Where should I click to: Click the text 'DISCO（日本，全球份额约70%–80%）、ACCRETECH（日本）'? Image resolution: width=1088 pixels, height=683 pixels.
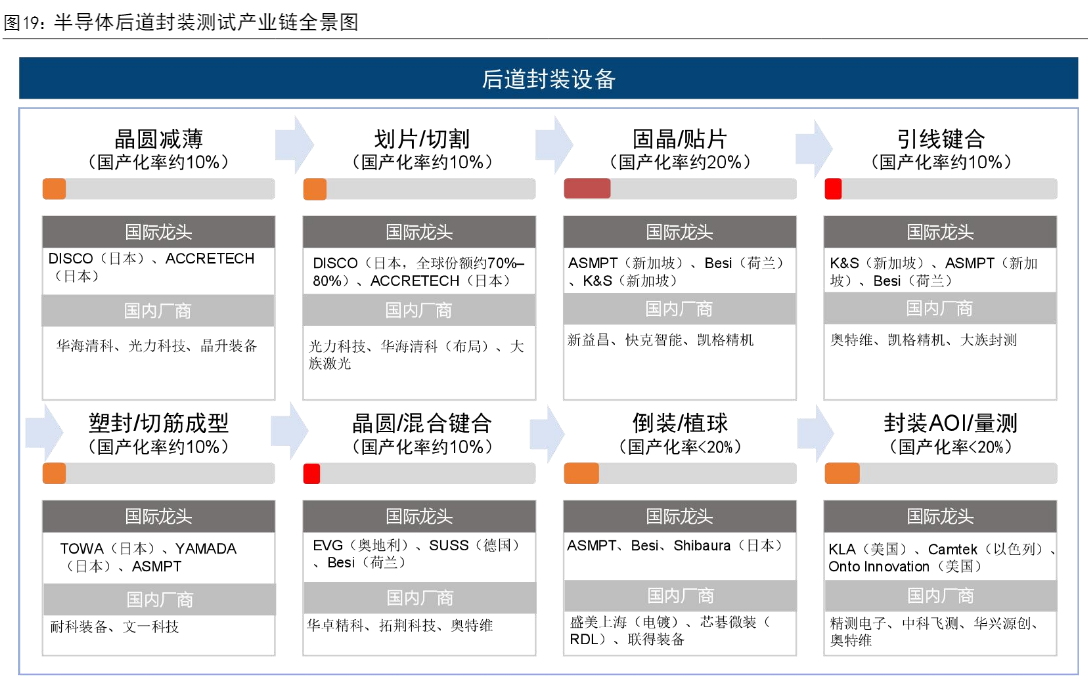(x=418, y=272)
